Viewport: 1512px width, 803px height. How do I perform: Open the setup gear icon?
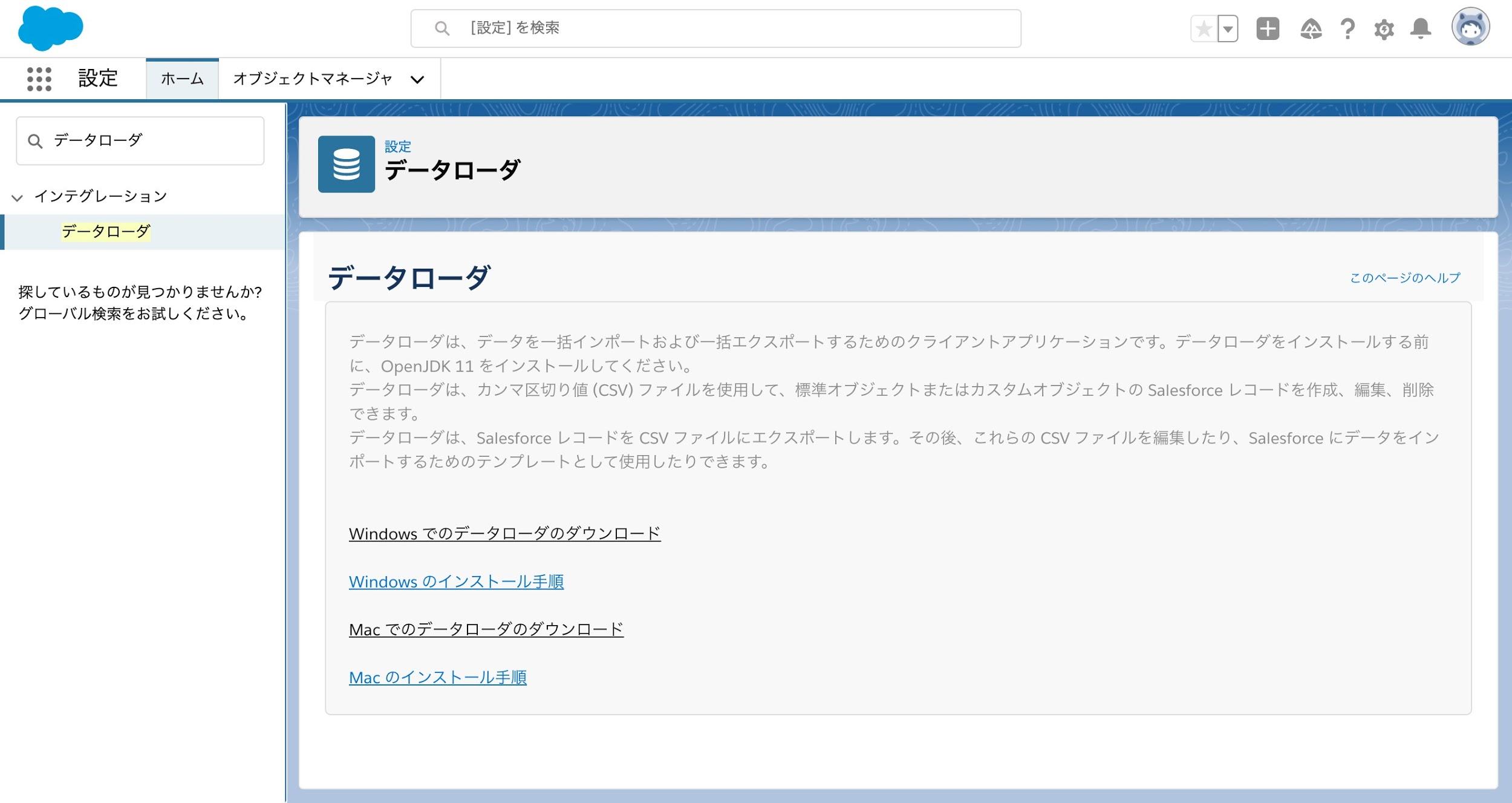pyautogui.click(x=1384, y=29)
